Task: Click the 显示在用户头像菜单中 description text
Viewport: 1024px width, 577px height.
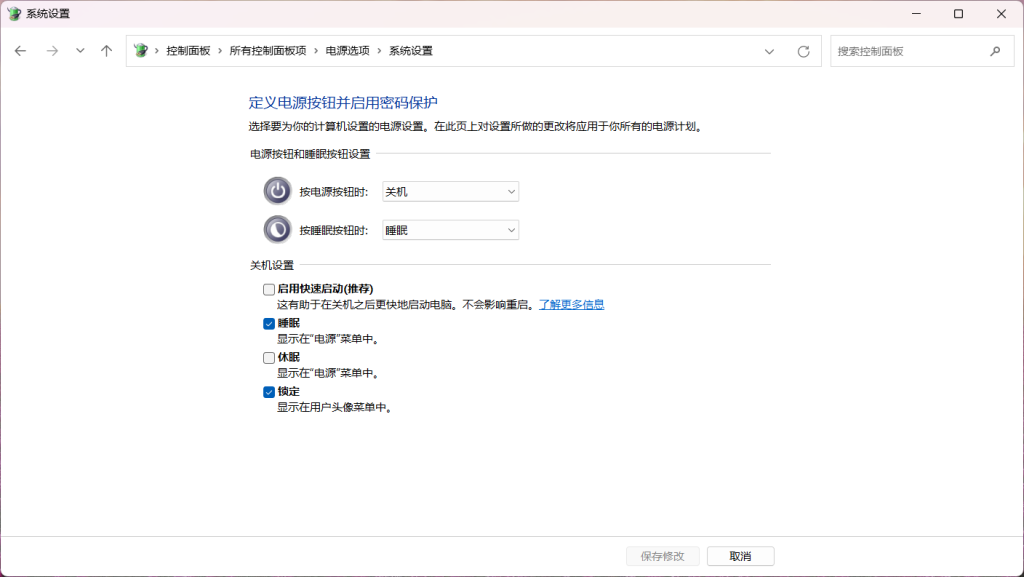Action: (334, 407)
